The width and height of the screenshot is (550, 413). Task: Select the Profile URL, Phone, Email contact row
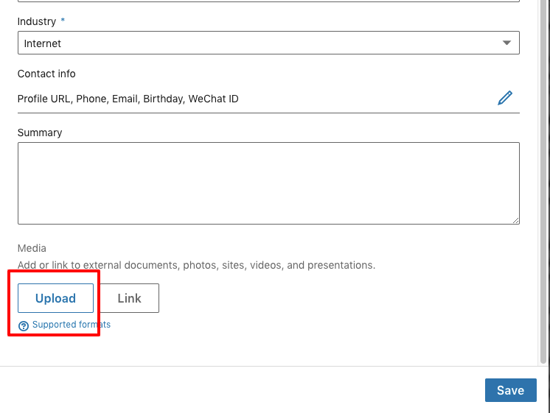[269, 99]
